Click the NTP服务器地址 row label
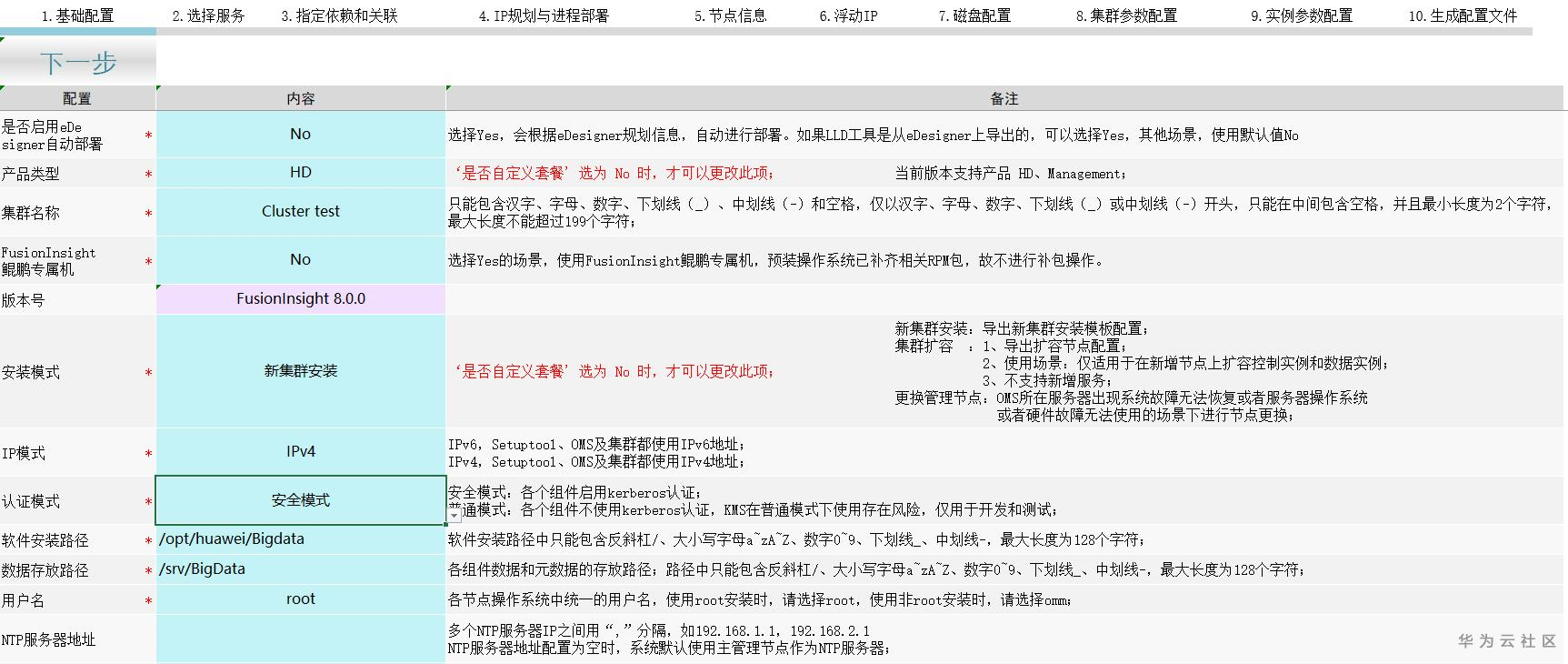The height and width of the screenshot is (664, 1568). [x=48, y=639]
